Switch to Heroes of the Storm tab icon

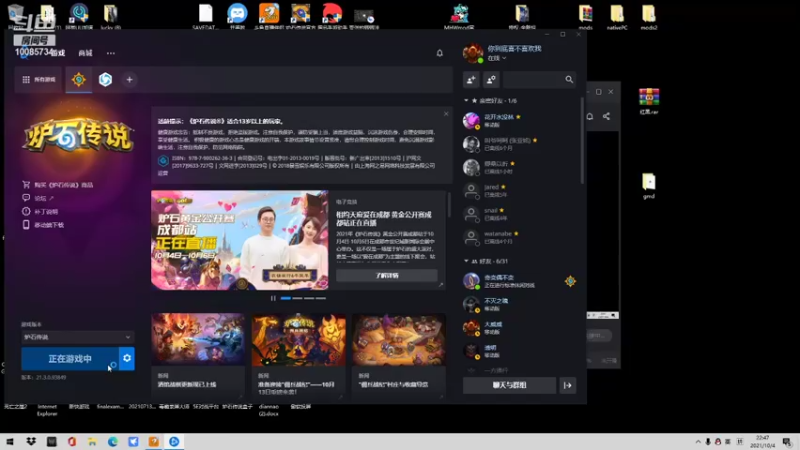click(105, 80)
